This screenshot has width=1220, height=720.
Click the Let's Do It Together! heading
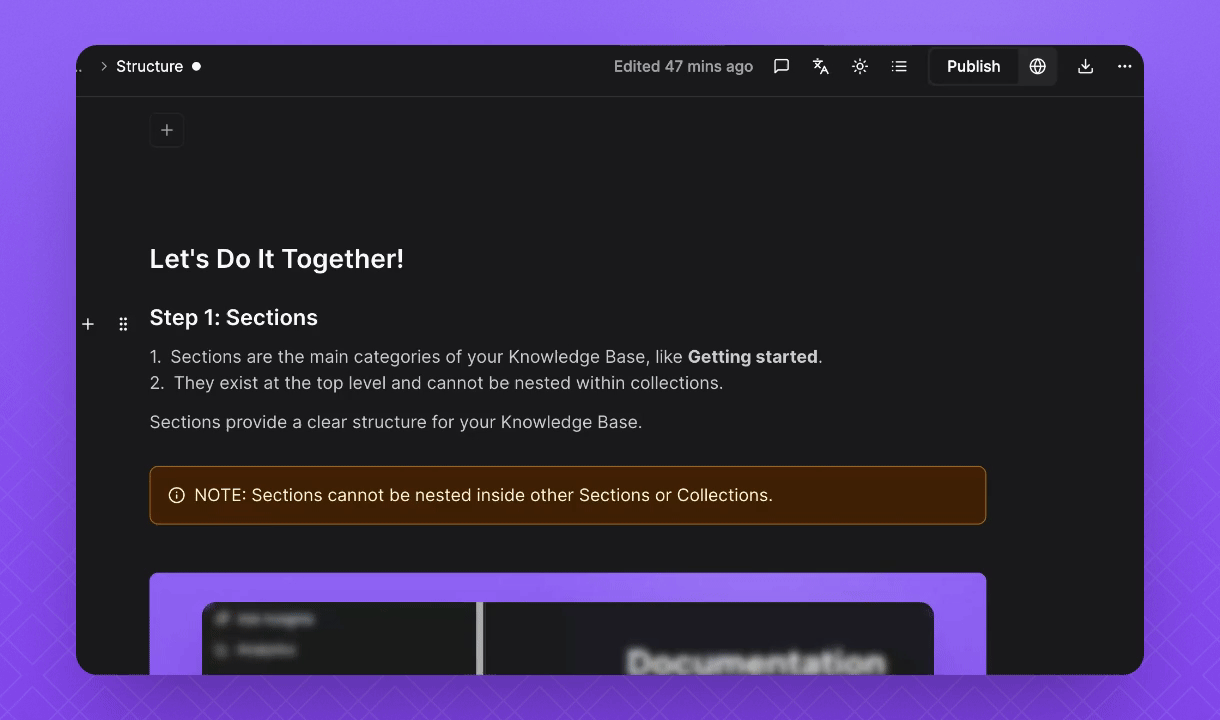[277, 259]
